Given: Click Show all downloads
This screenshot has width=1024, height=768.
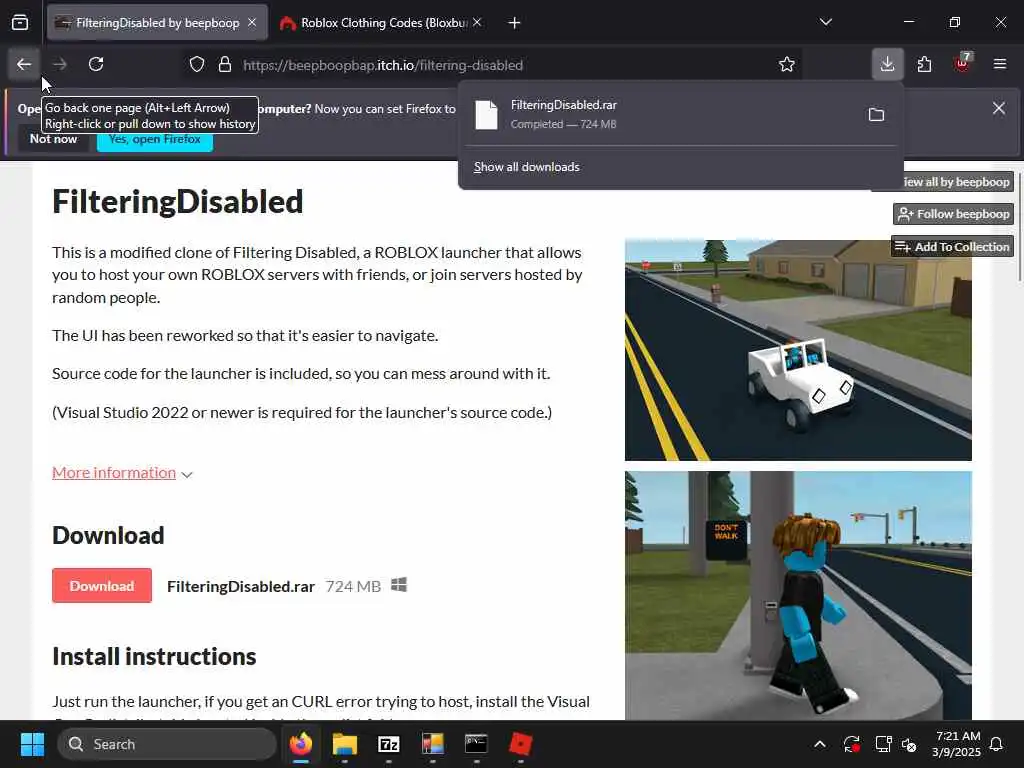Looking at the screenshot, I should pos(526,167).
